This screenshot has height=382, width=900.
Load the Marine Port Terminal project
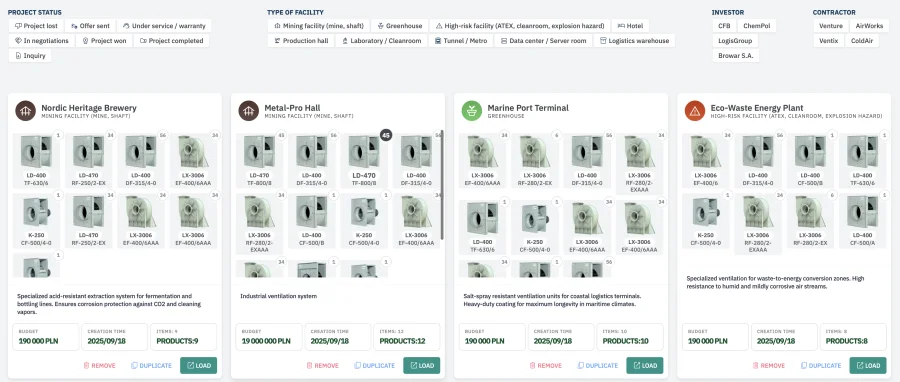(x=645, y=365)
